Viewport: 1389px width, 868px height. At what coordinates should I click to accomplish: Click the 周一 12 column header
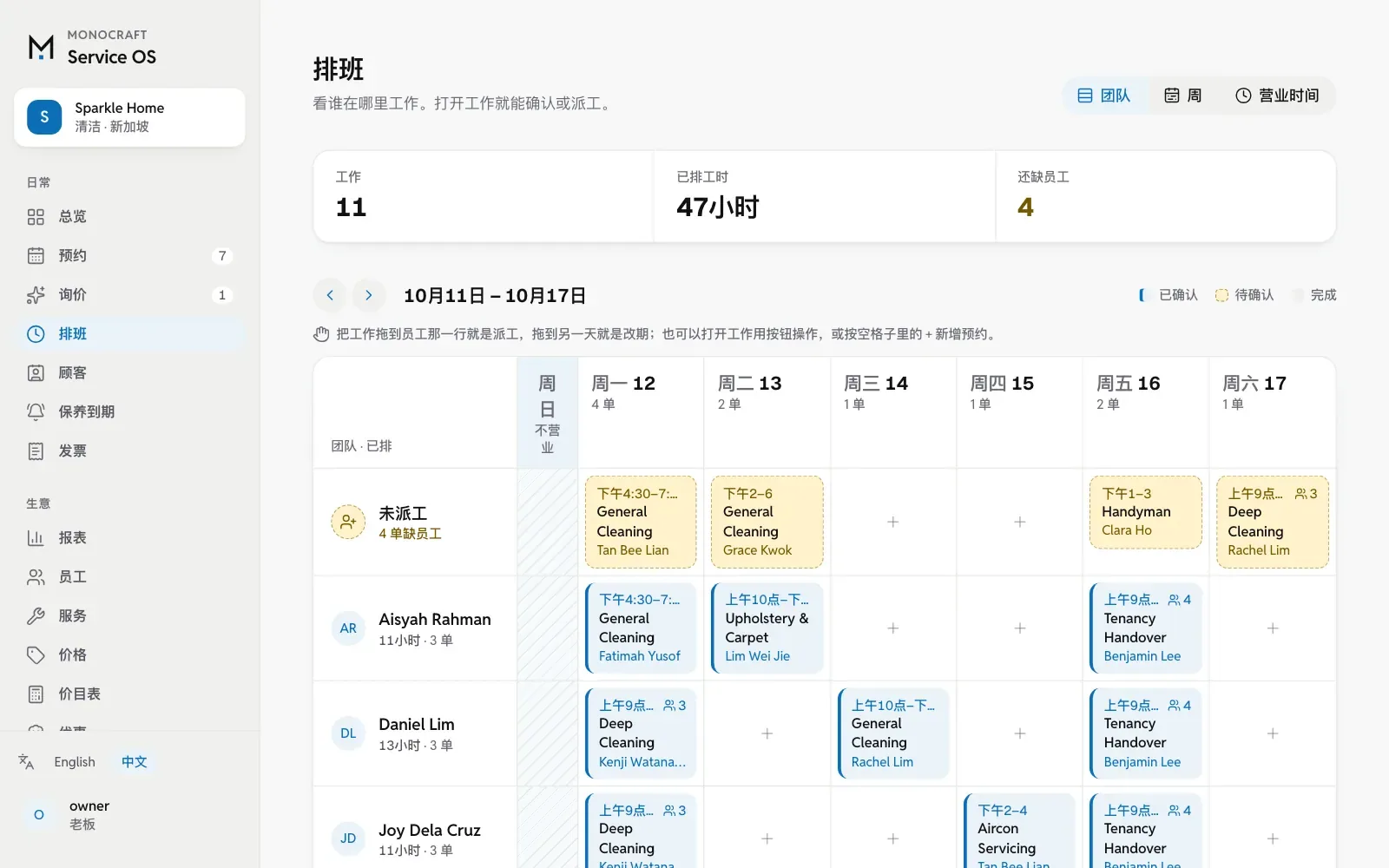[641, 412]
